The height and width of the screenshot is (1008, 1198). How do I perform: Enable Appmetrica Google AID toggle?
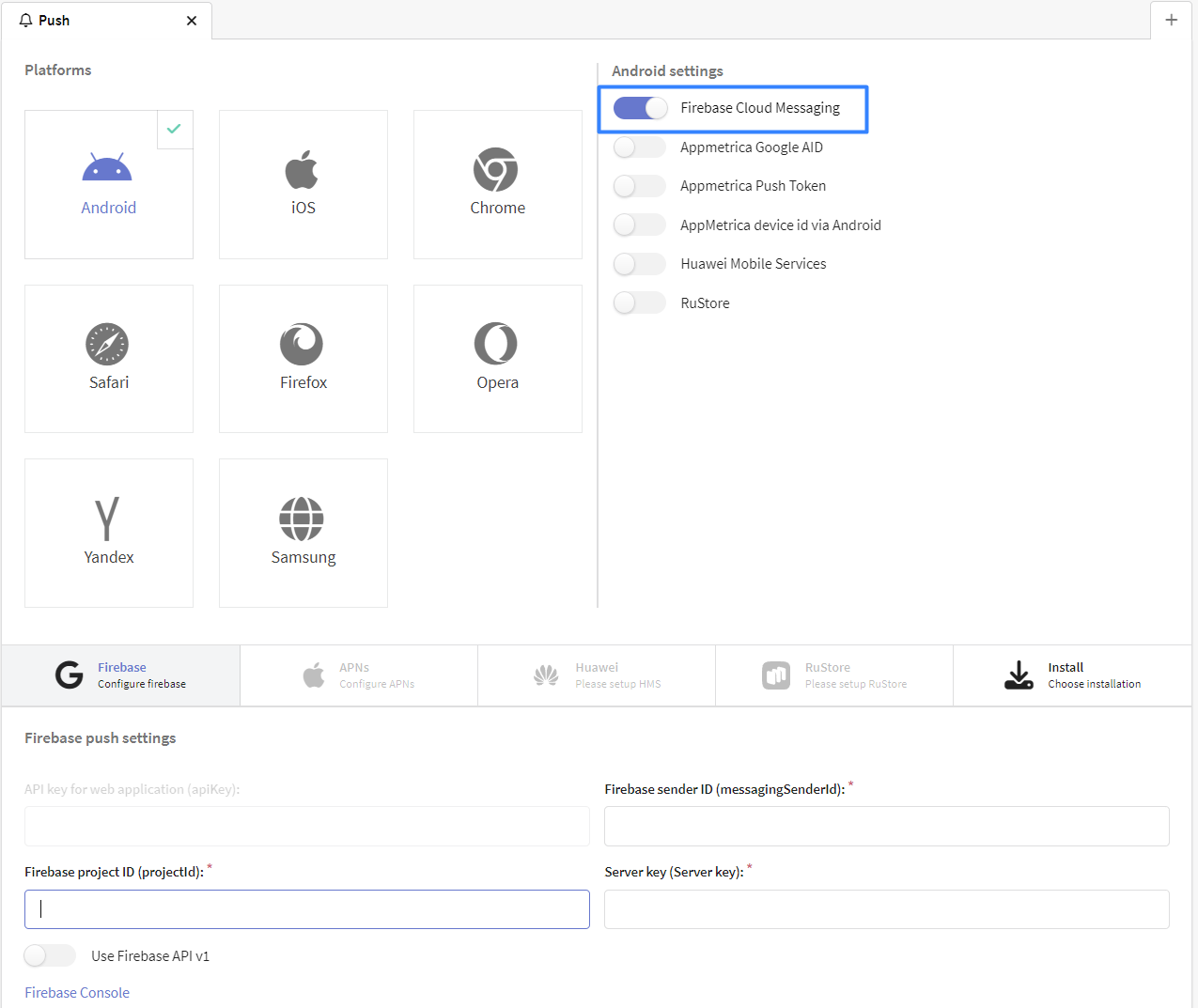pyautogui.click(x=640, y=147)
